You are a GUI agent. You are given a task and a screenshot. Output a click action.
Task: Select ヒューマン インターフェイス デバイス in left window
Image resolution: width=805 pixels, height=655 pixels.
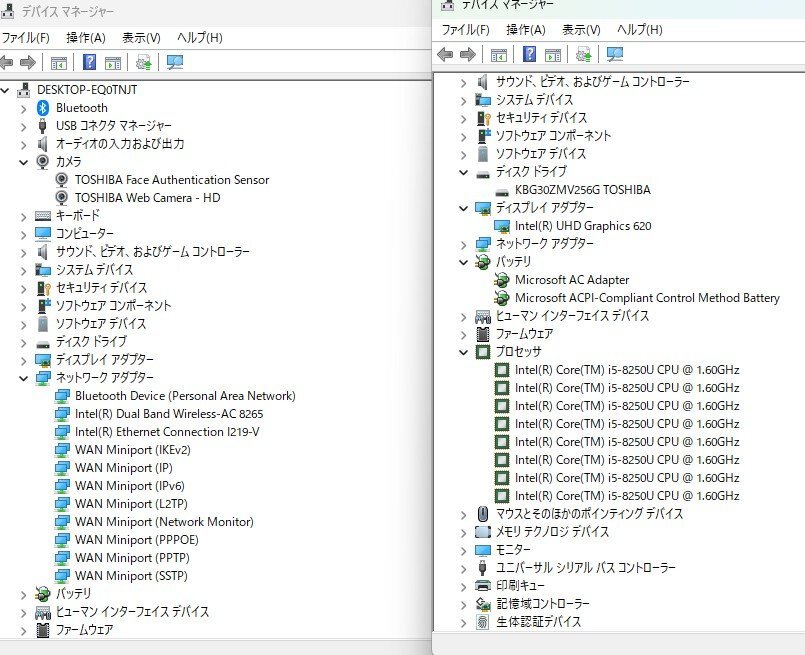point(132,612)
